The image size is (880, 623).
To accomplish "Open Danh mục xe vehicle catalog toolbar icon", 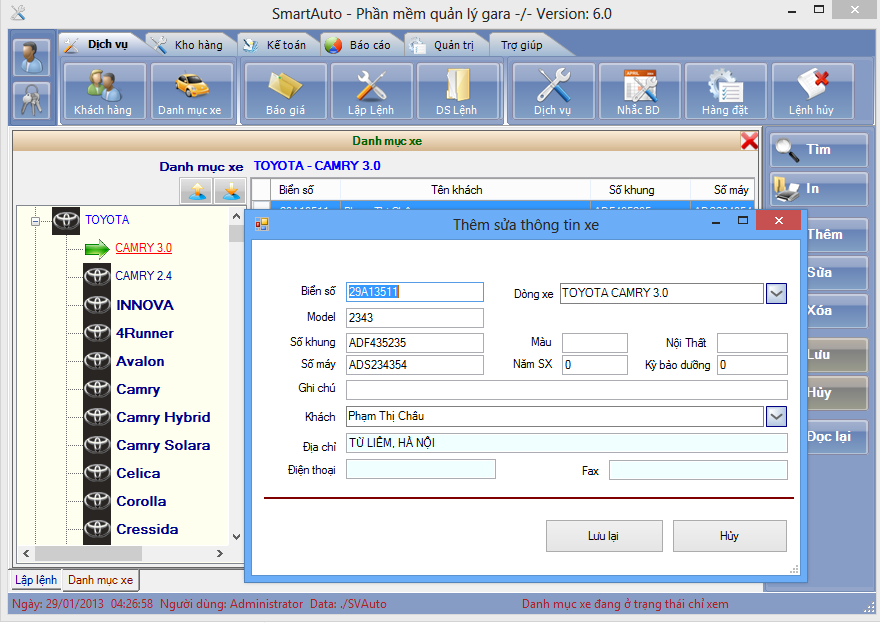I will pyautogui.click(x=191, y=91).
